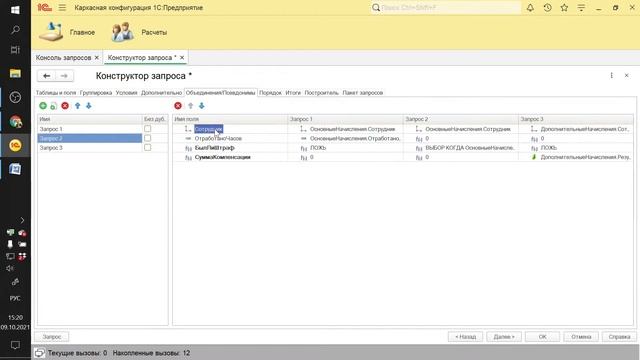Click the Запрос button at bottom left

[x=52, y=337]
